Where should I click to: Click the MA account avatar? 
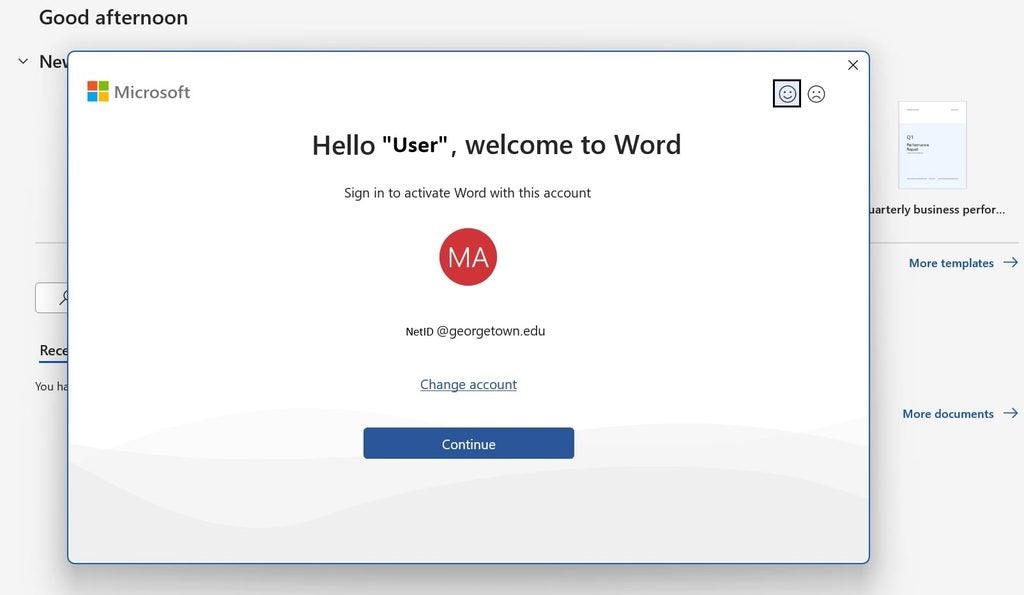pyautogui.click(x=468, y=257)
